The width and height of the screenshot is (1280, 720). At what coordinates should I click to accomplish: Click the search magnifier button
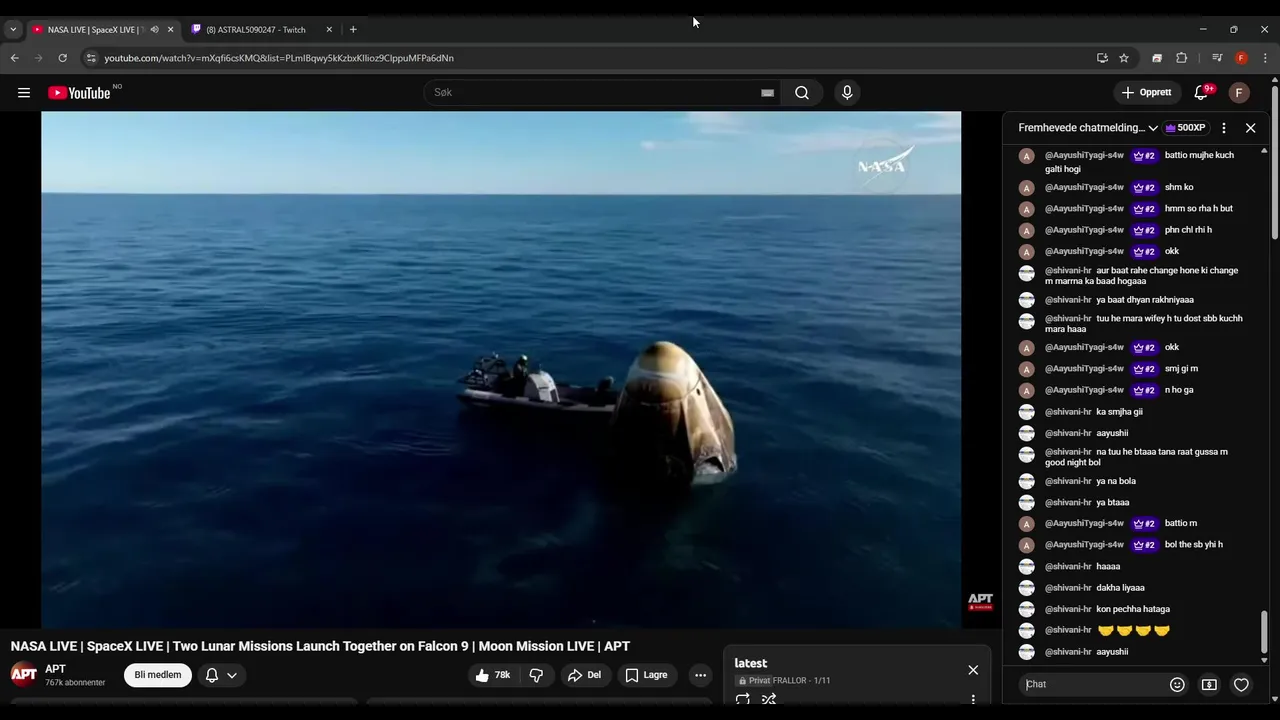pos(802,93)
